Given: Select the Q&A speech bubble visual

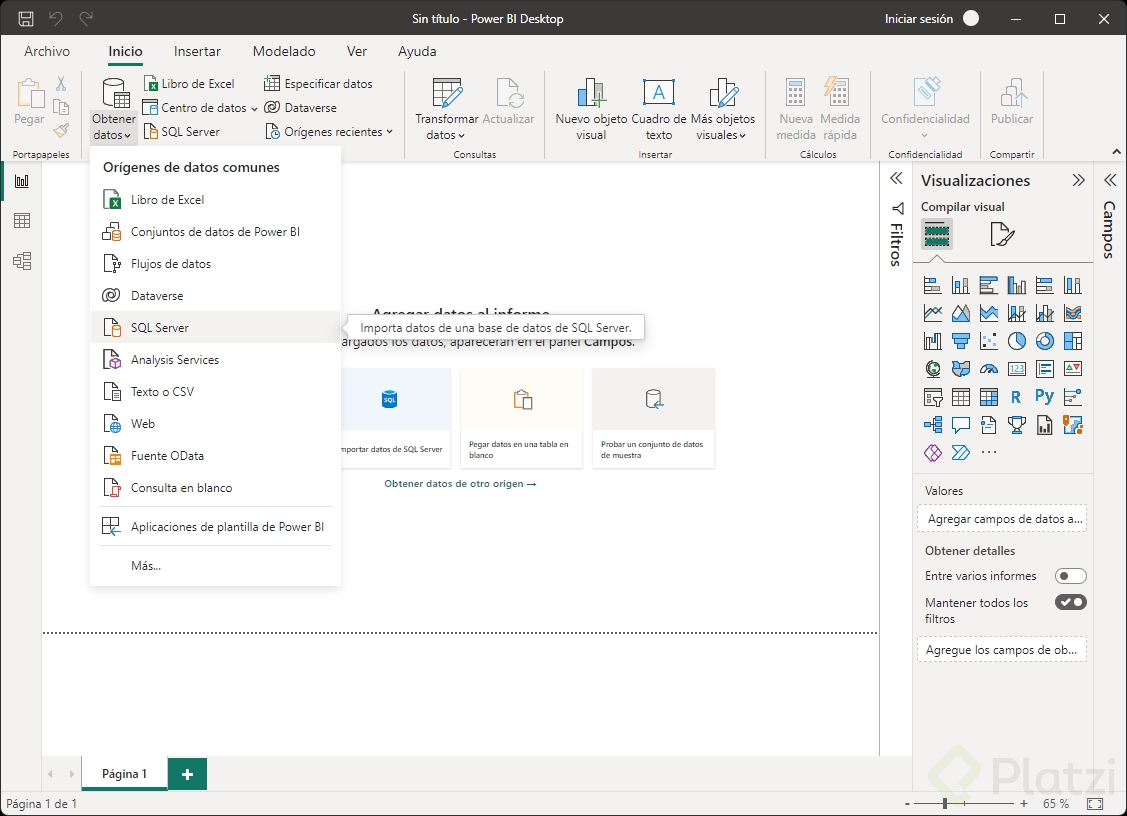Looking at the screenshot, I should [x=960, y=425].
